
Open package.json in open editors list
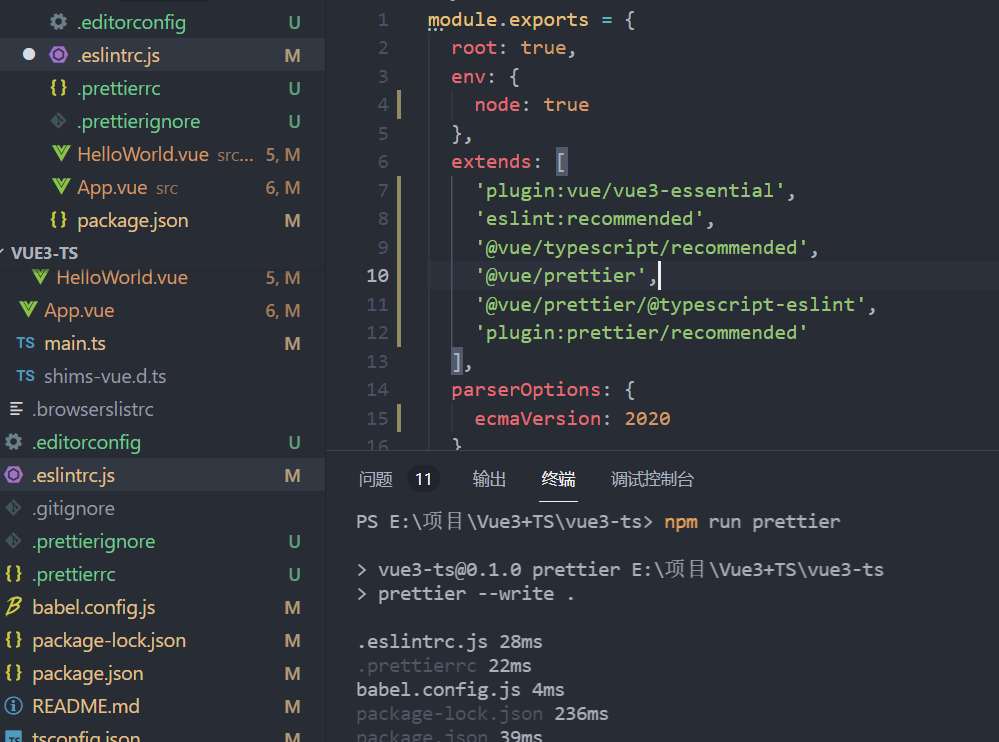162,220
